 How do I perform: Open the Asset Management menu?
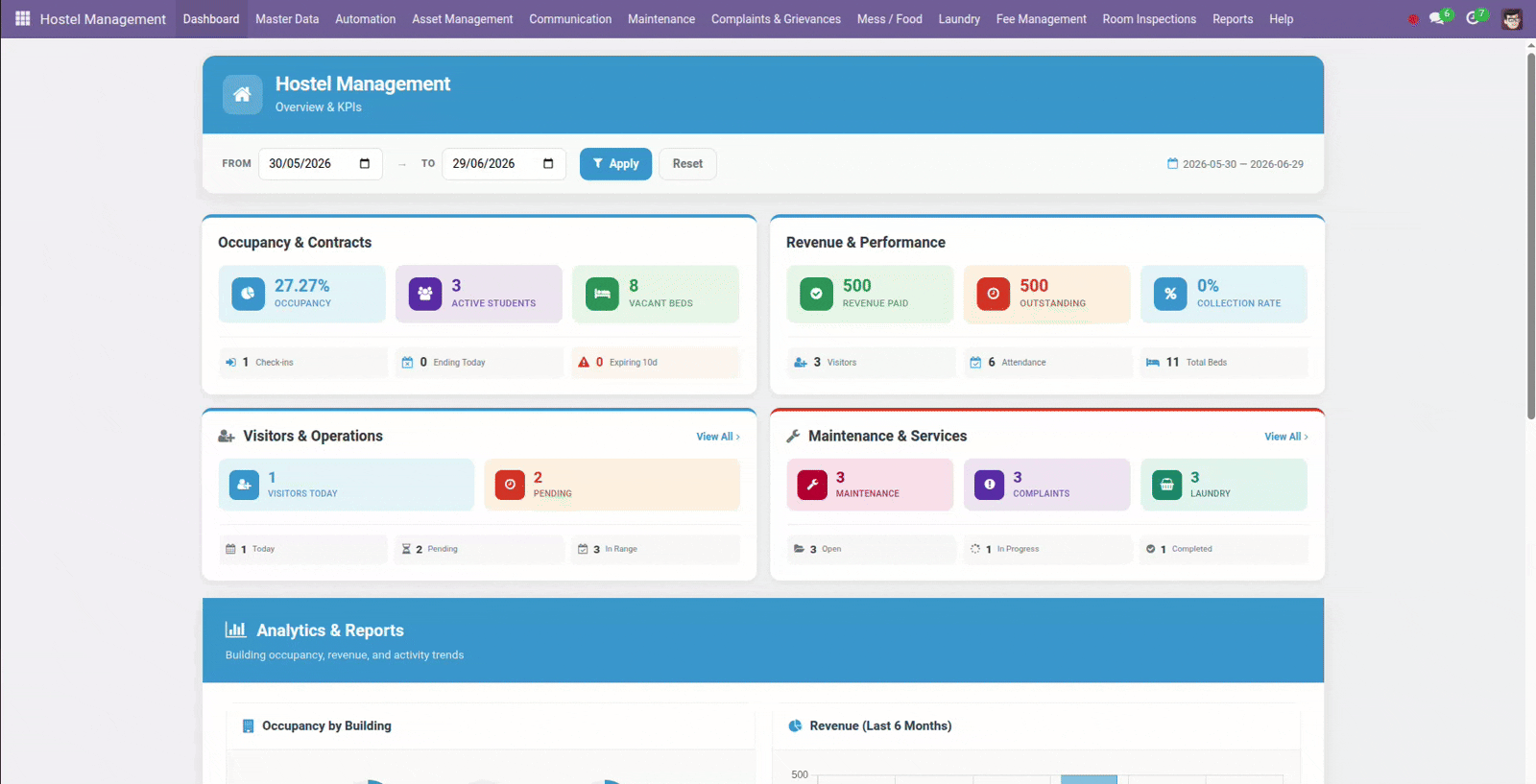463,19
